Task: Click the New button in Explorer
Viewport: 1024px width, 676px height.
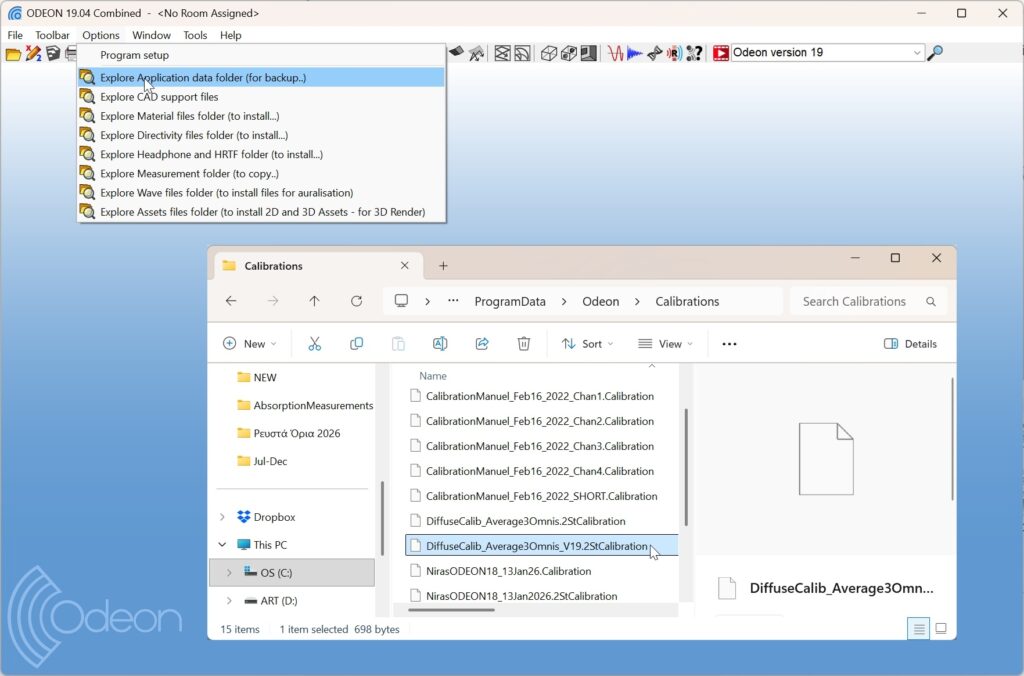Action: 249,344
